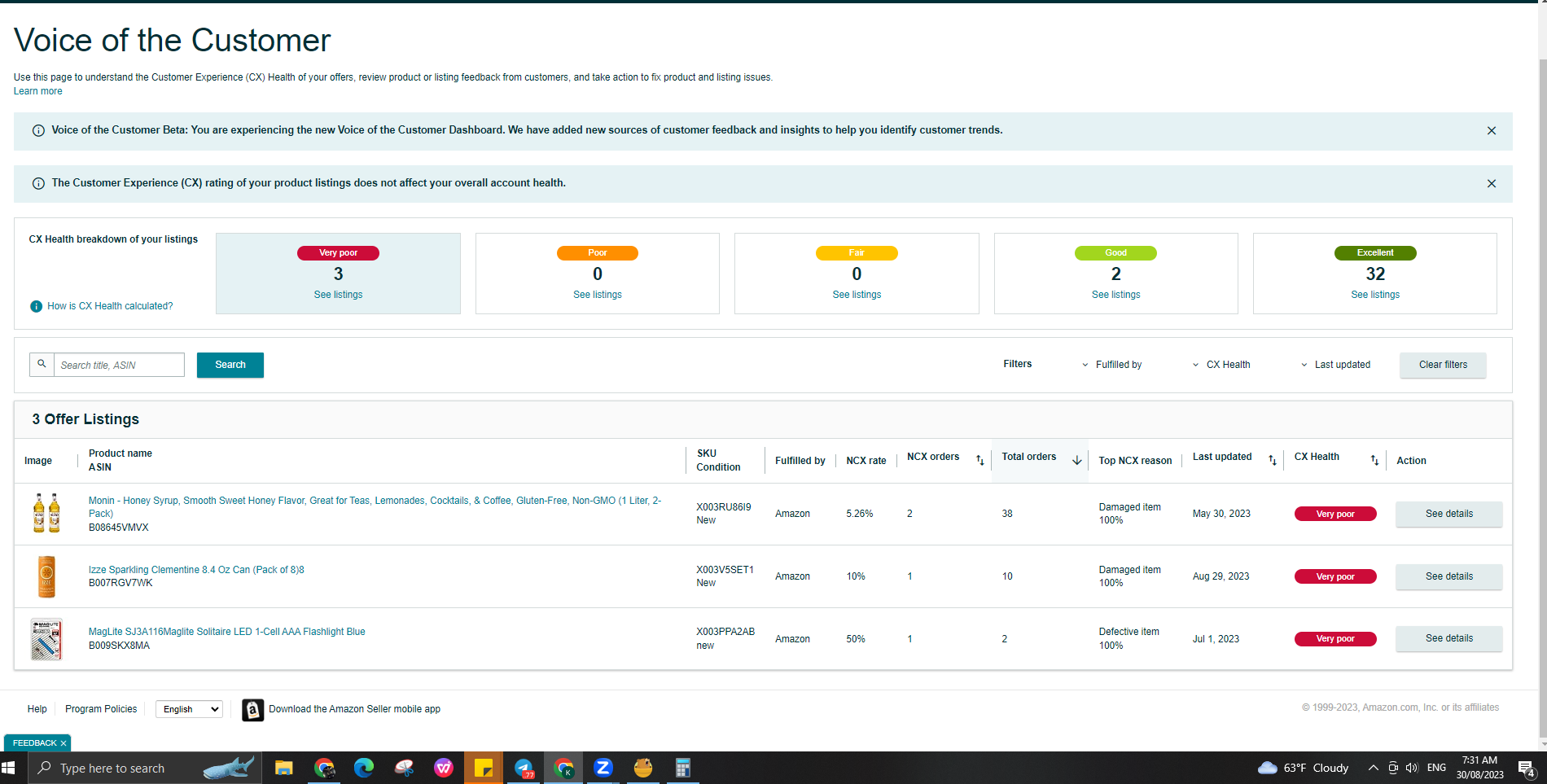Open the Windows Start menu
The image size is (1547, 784).
click(9, 768)
